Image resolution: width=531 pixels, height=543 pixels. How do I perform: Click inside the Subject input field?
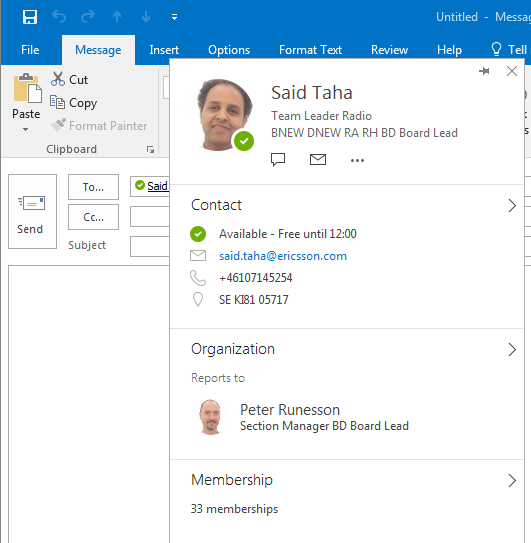(x=150, y=247)
